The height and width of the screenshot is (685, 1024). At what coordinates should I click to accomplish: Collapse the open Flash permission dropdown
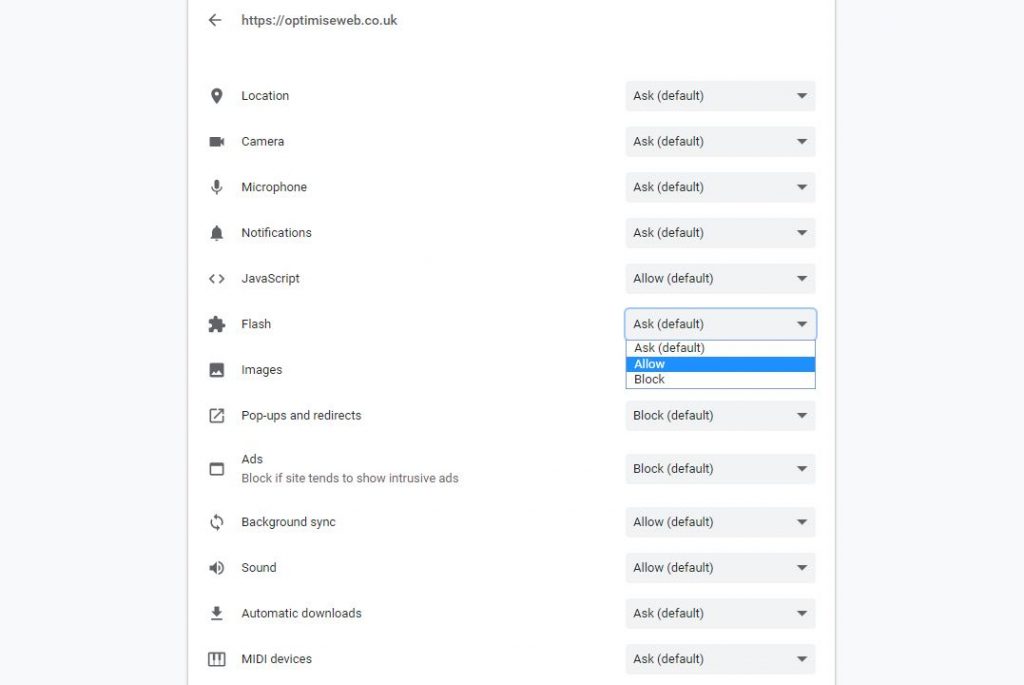(x=720, y=325)
